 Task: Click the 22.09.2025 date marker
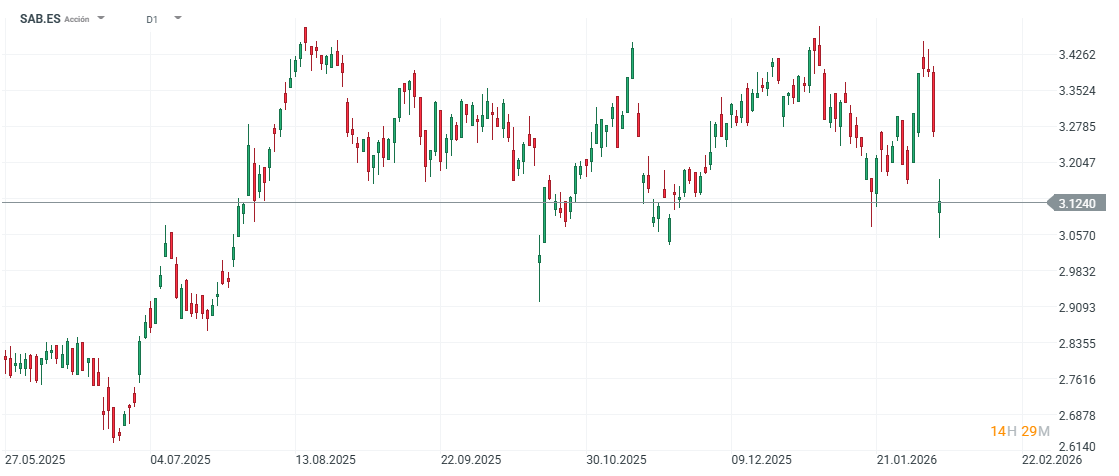coord(472,460)
